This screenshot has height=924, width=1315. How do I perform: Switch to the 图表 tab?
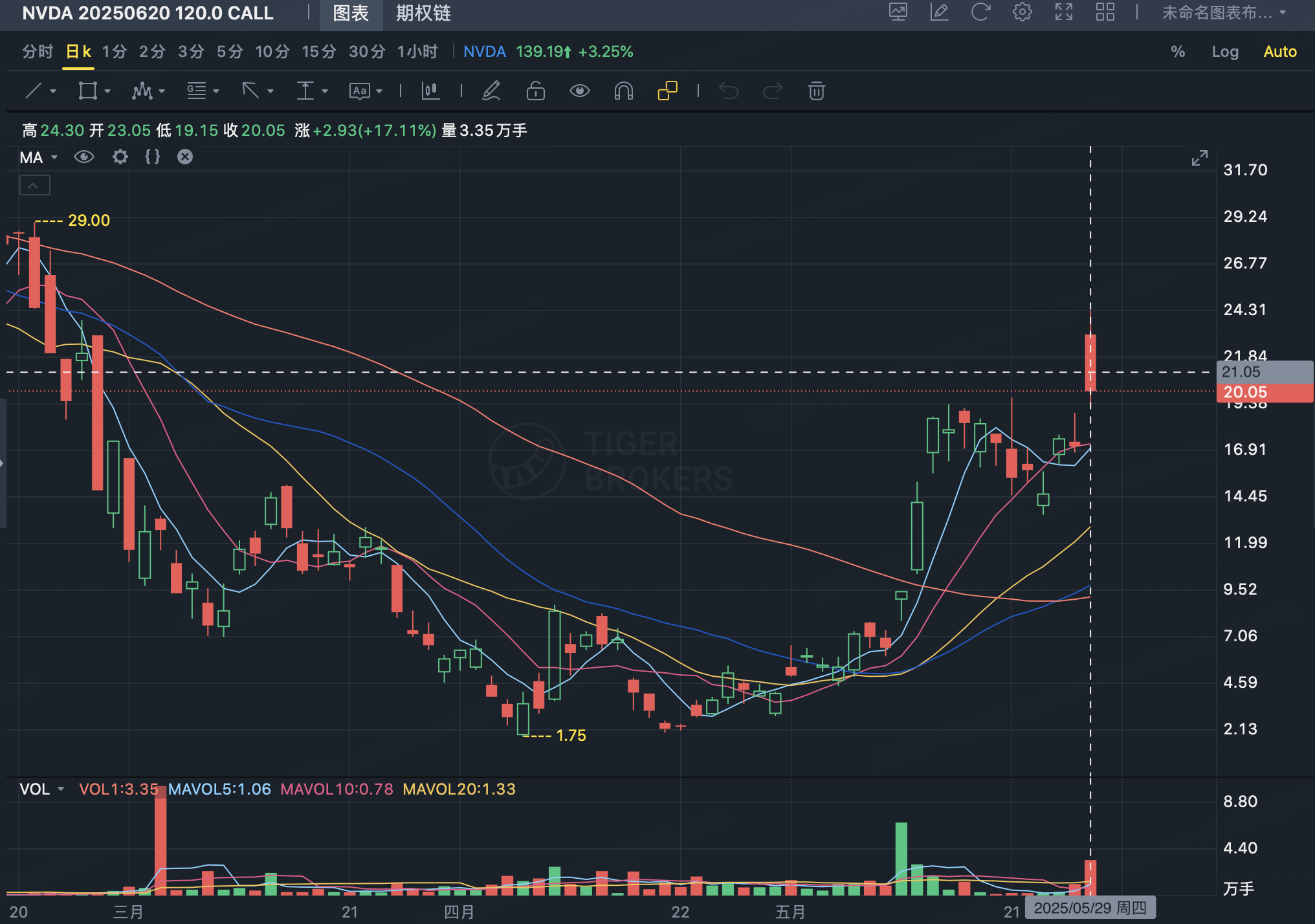pyautogui.click(x=351, y=14)
